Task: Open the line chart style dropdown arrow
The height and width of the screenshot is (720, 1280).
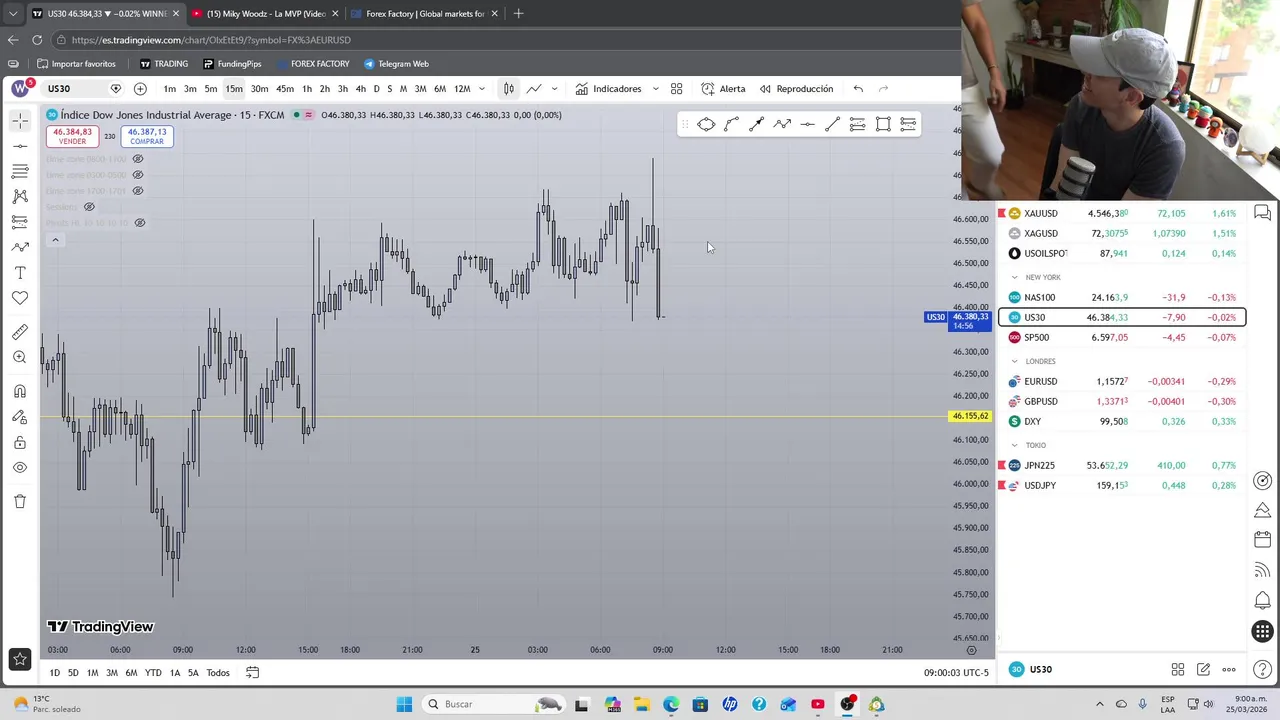Action: [555, 89]
